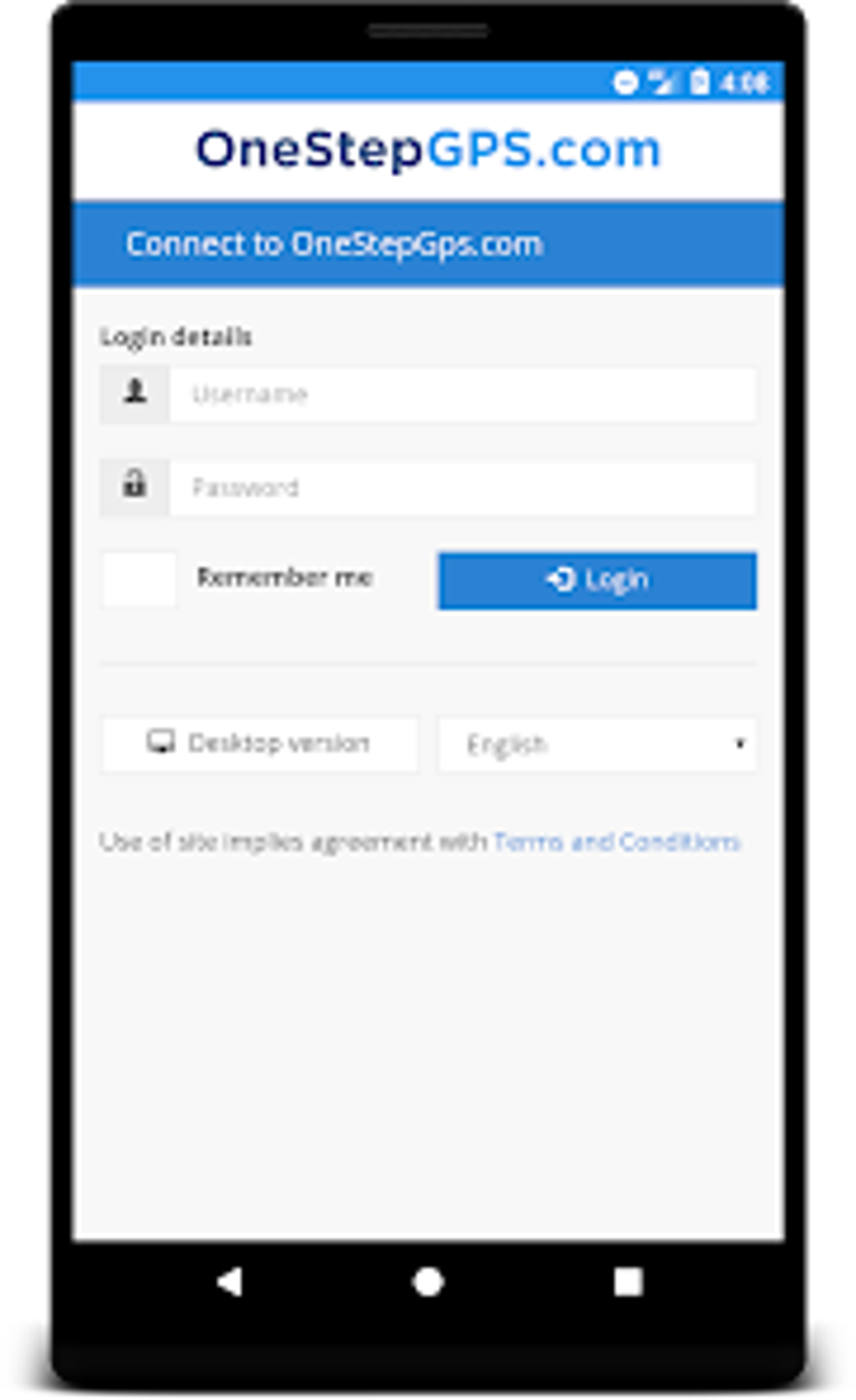Click the dropdown arrow next to English
Viewport: 856px width, 1400px height.
pos(739,744)
